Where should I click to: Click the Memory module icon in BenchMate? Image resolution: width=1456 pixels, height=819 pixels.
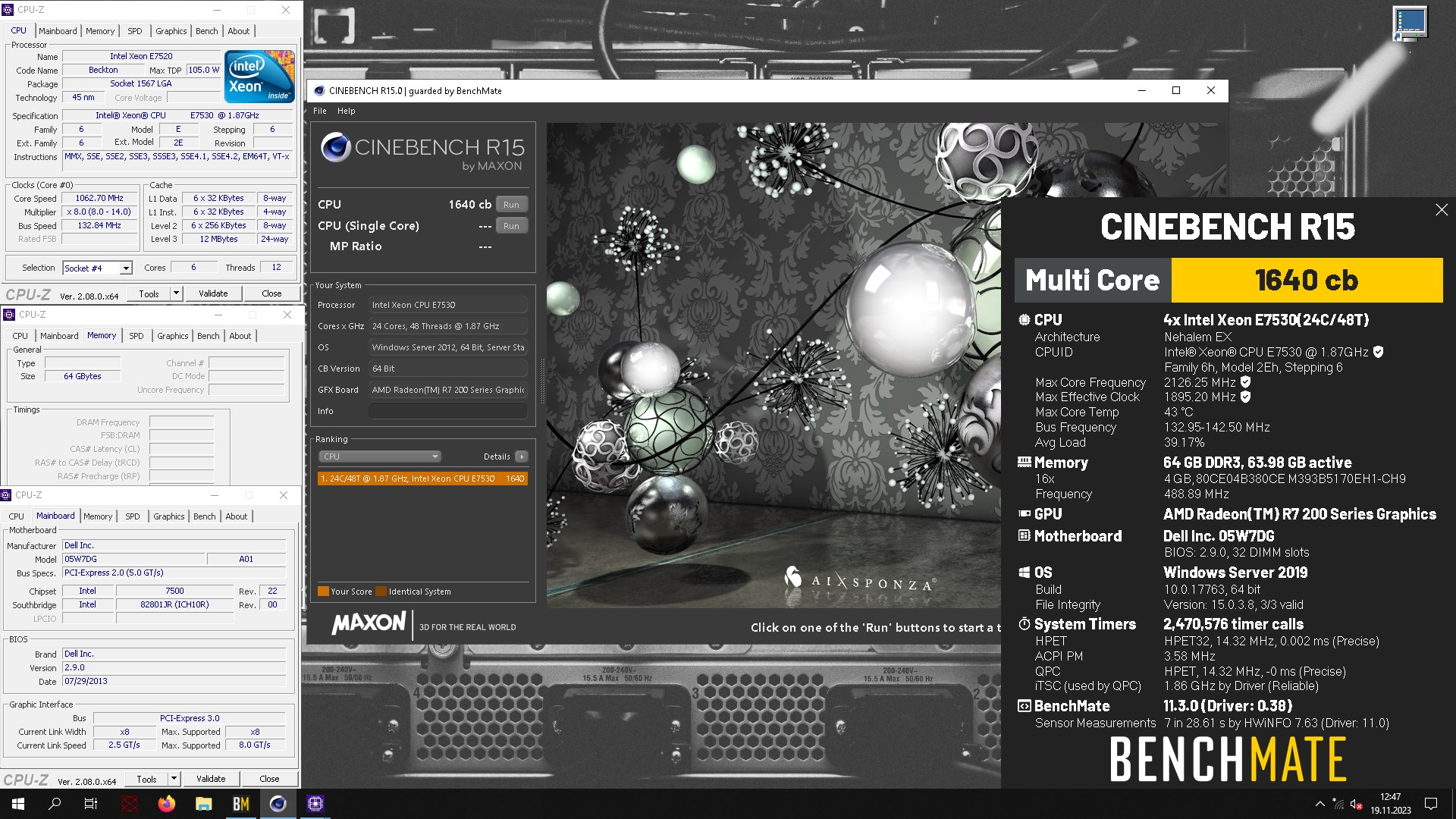(x=1025, y=462)
